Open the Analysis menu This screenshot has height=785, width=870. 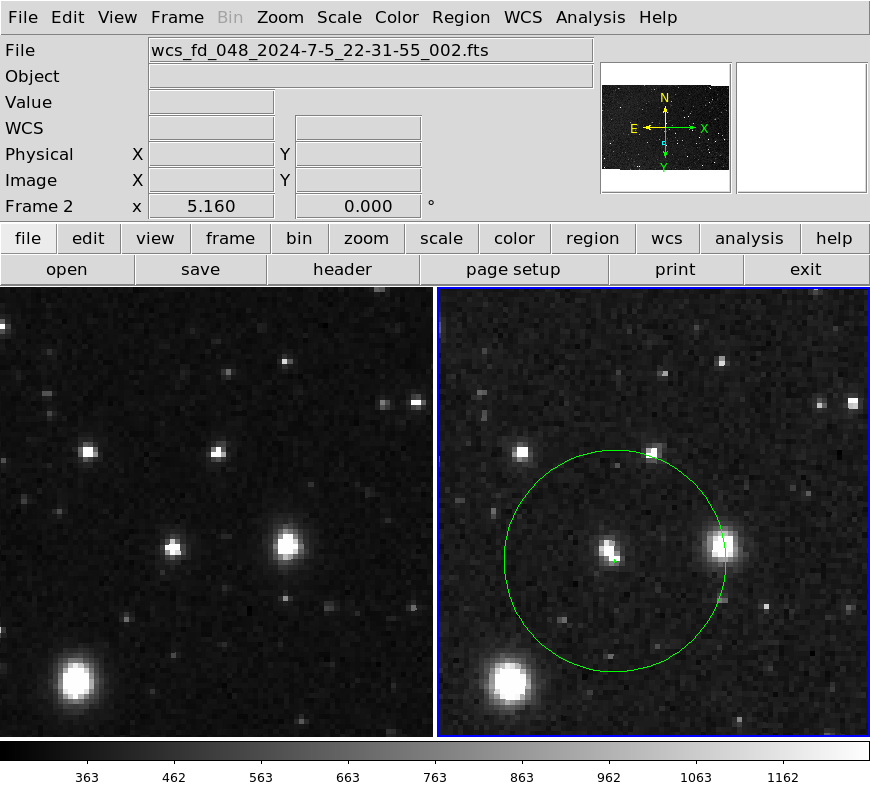[590, 17]
